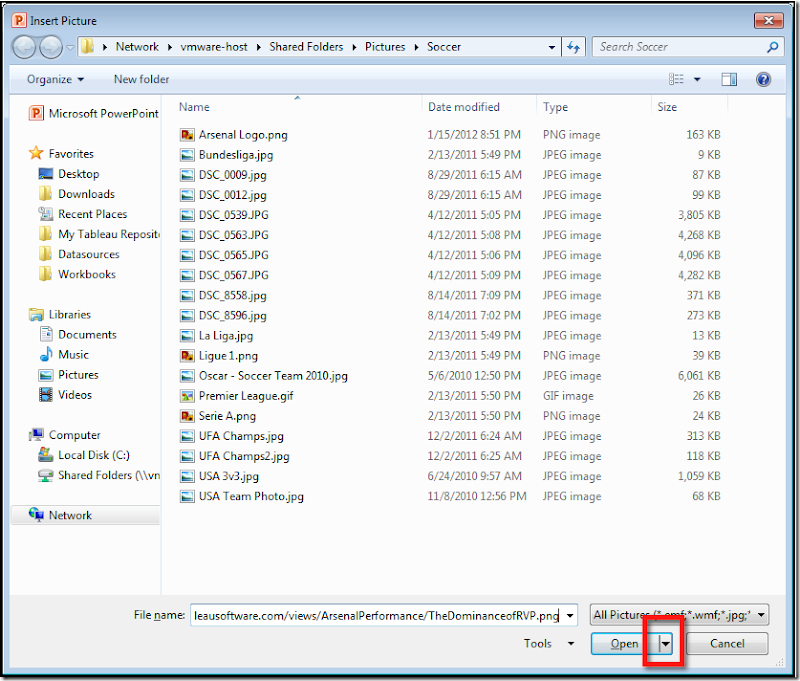Click vmware-host in the address breadcrumb
800x681 pixels.
pyautogui.click(x=214, y=47)
